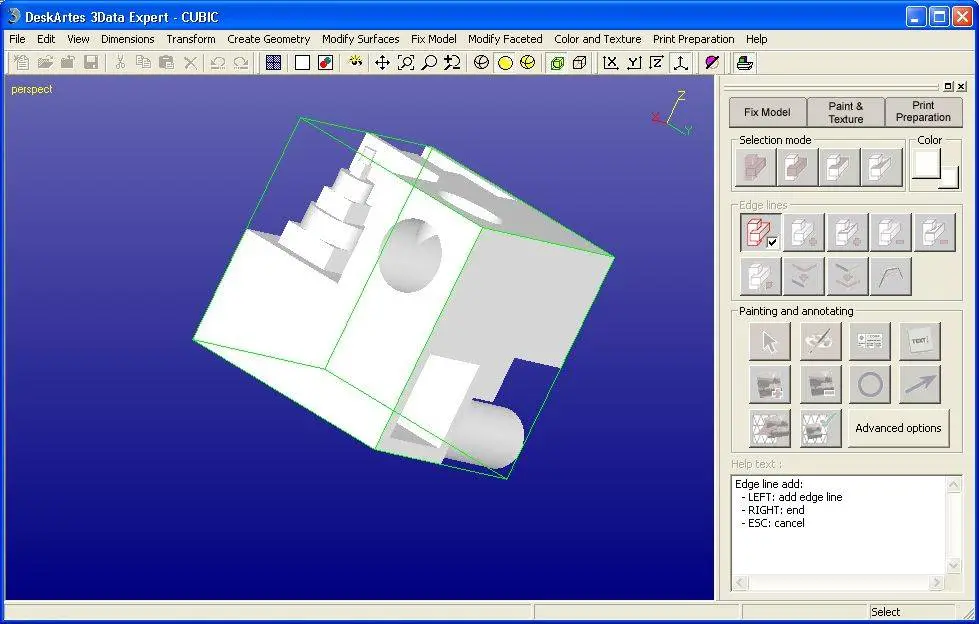Open the Fix Model menu bar item
The image size is (979, 624).
(433, 39)
